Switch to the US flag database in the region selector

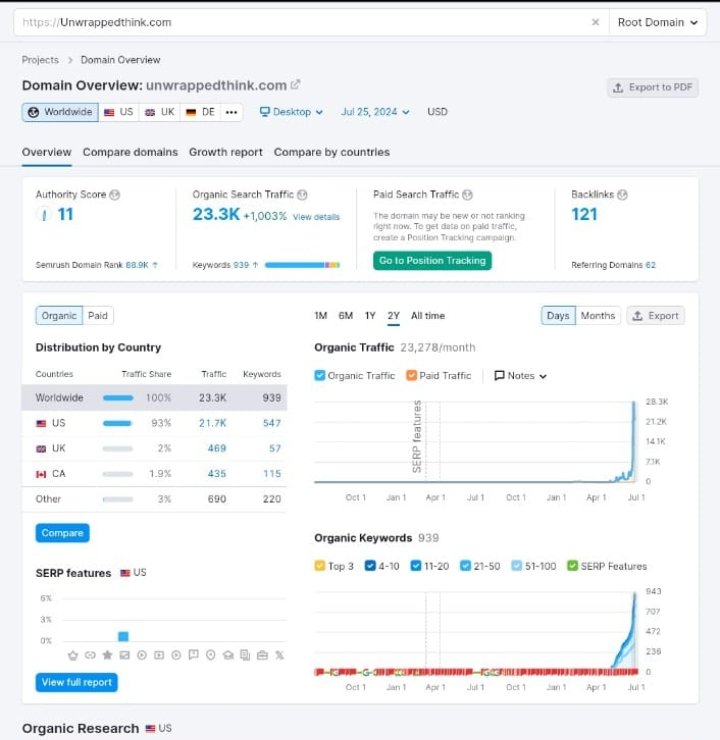point(119,112)
